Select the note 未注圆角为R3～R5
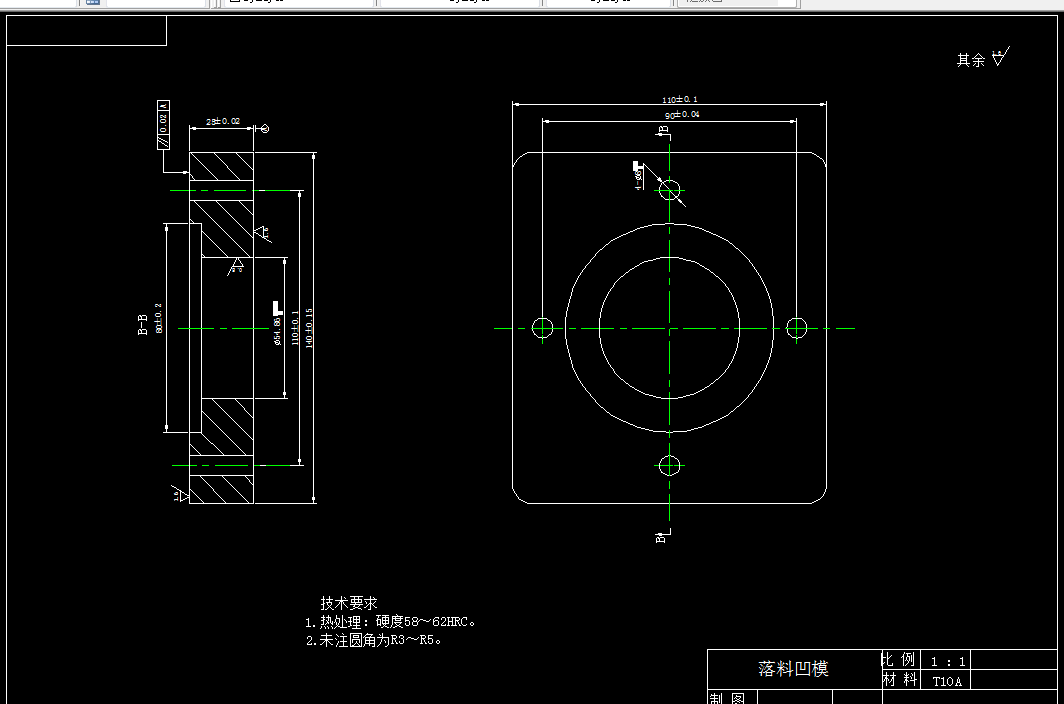 374,640
